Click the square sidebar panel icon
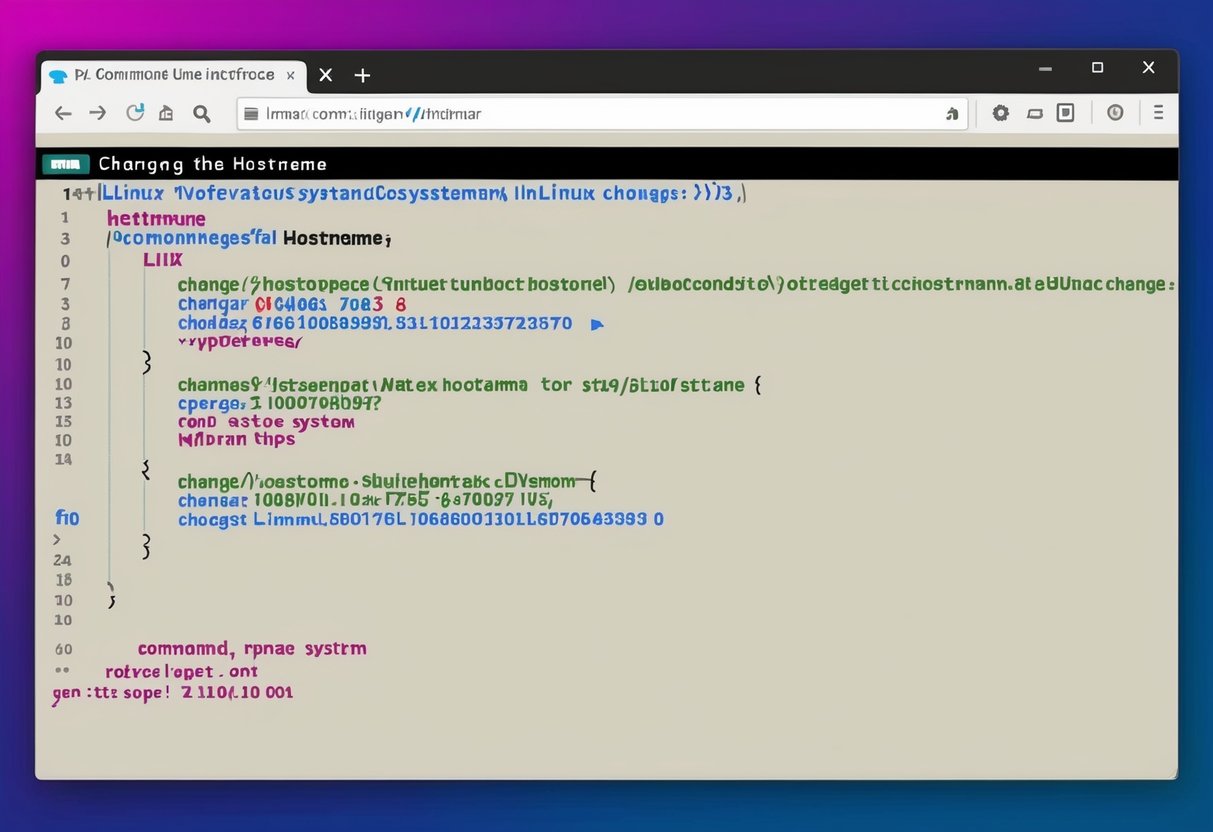Image resolution: width=1213 pixels, height=832 pixels. 1065,113
